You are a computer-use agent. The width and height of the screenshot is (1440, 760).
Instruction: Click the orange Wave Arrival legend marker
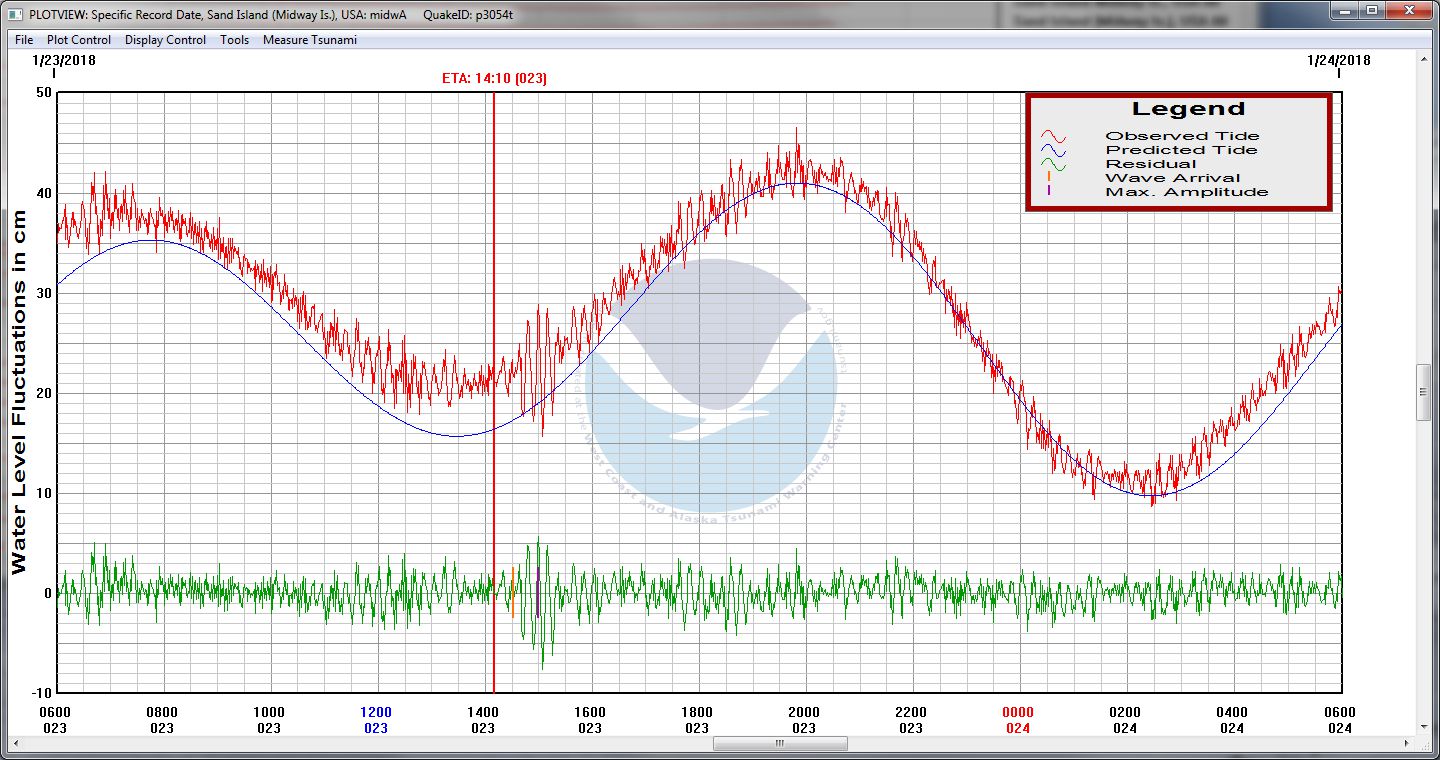[x=1048, y=177]
